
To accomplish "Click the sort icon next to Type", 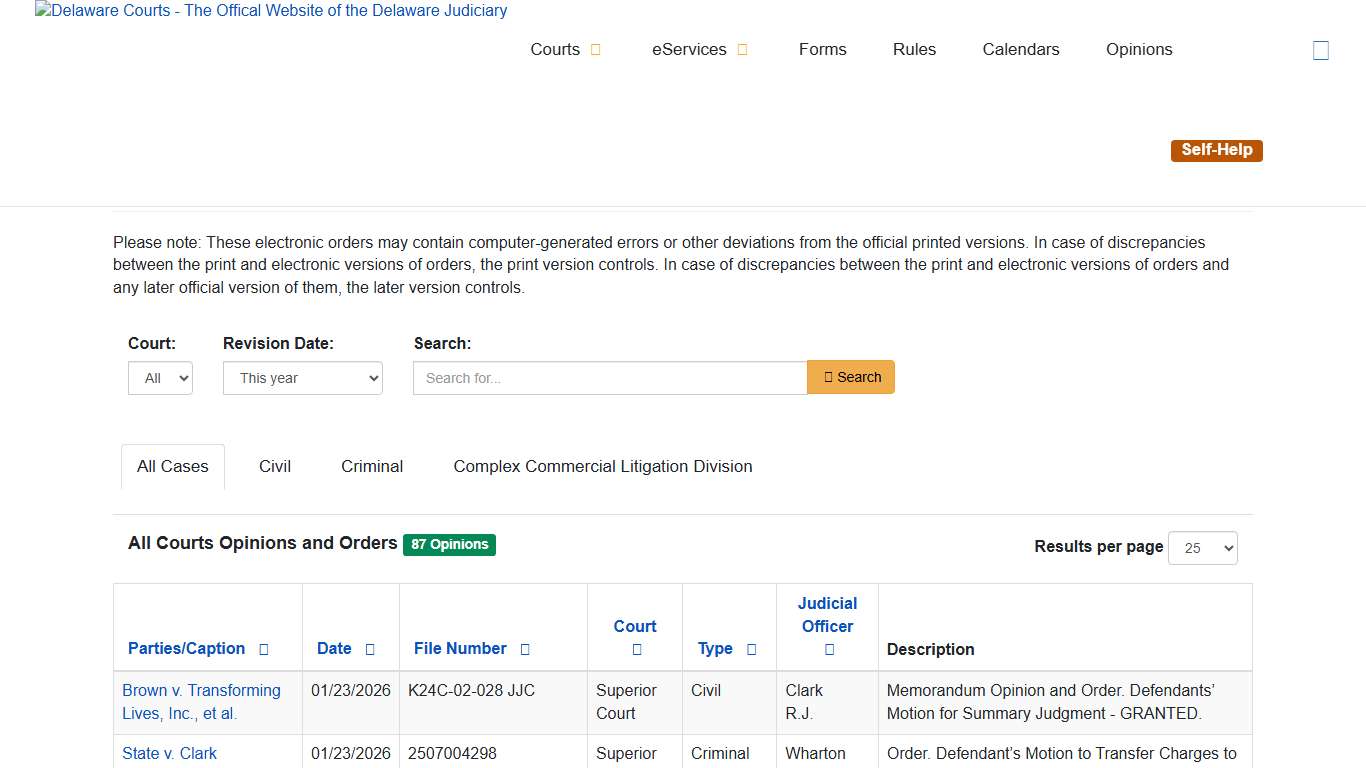I will click(752, 649).
